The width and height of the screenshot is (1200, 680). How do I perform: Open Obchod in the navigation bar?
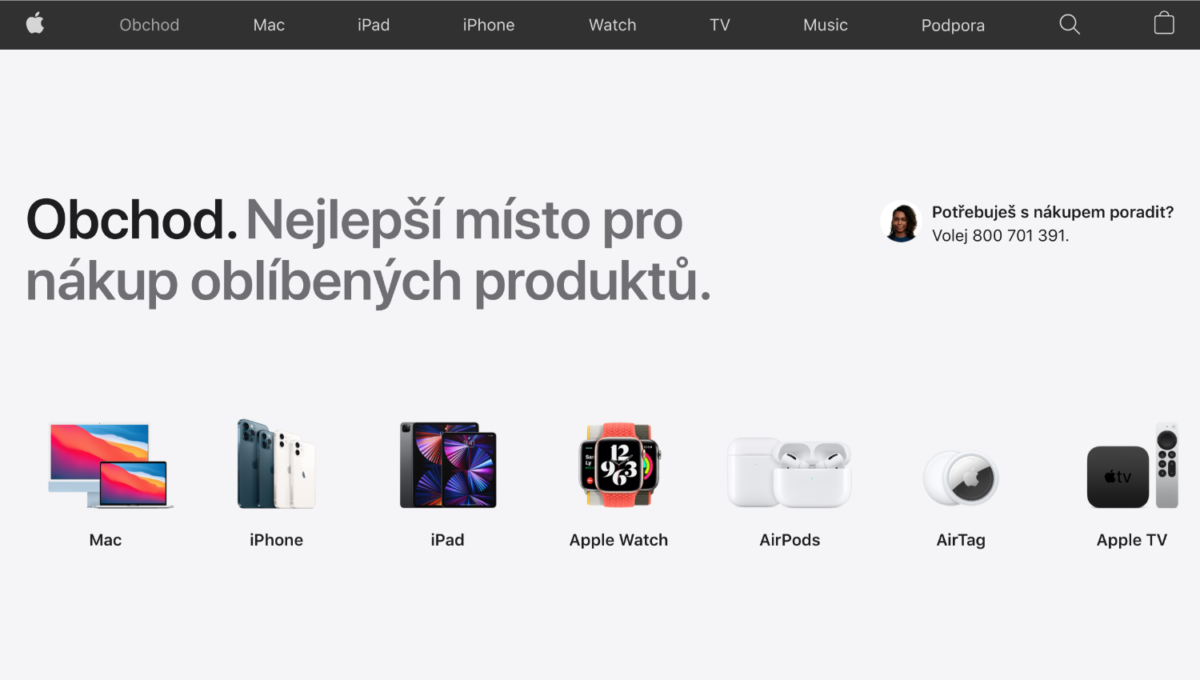click(149, 25)
